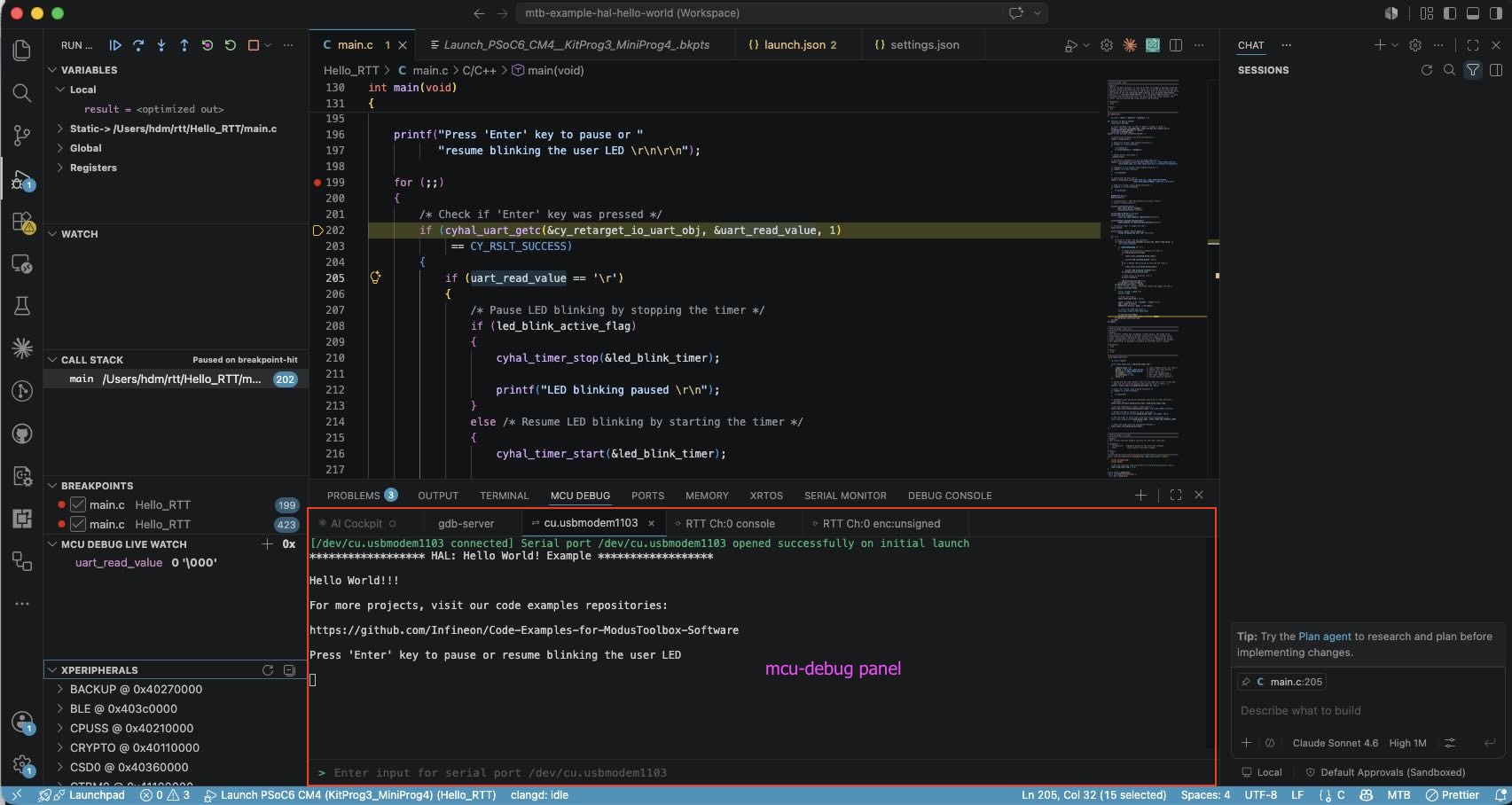Stop the debug session
Image resolution: width=1512 pixels, height=805 pixels.
pyautogui.click(x=254, y=45)
